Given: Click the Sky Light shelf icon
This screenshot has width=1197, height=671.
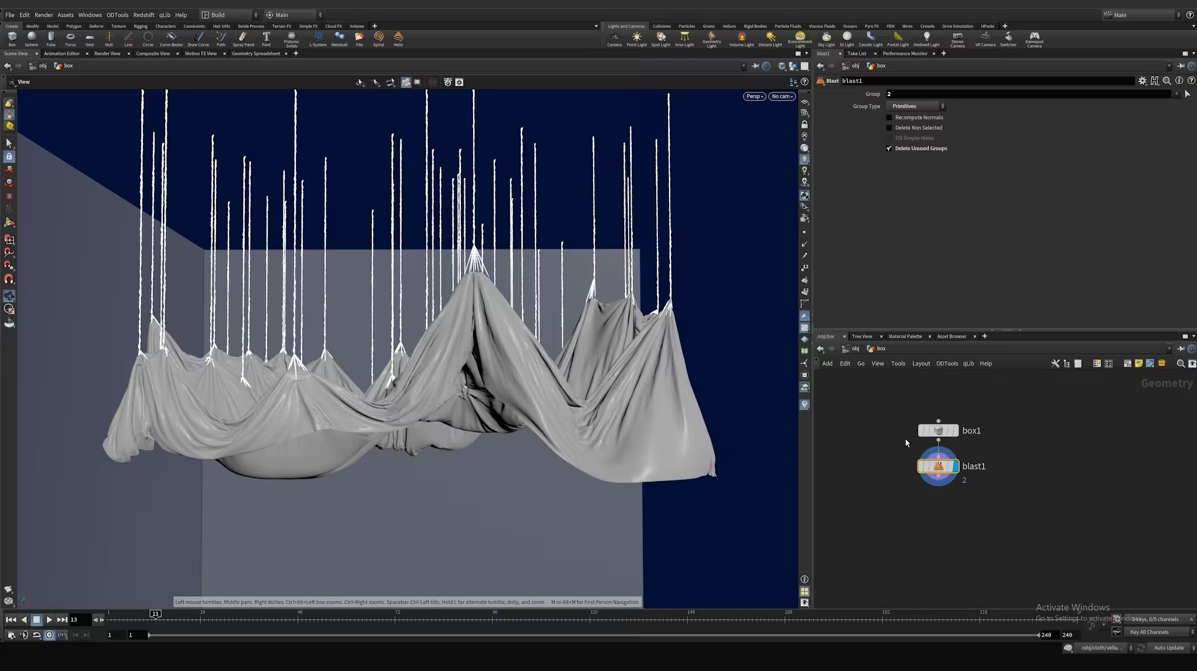Looking at the screenshot, I should point(826,39).
